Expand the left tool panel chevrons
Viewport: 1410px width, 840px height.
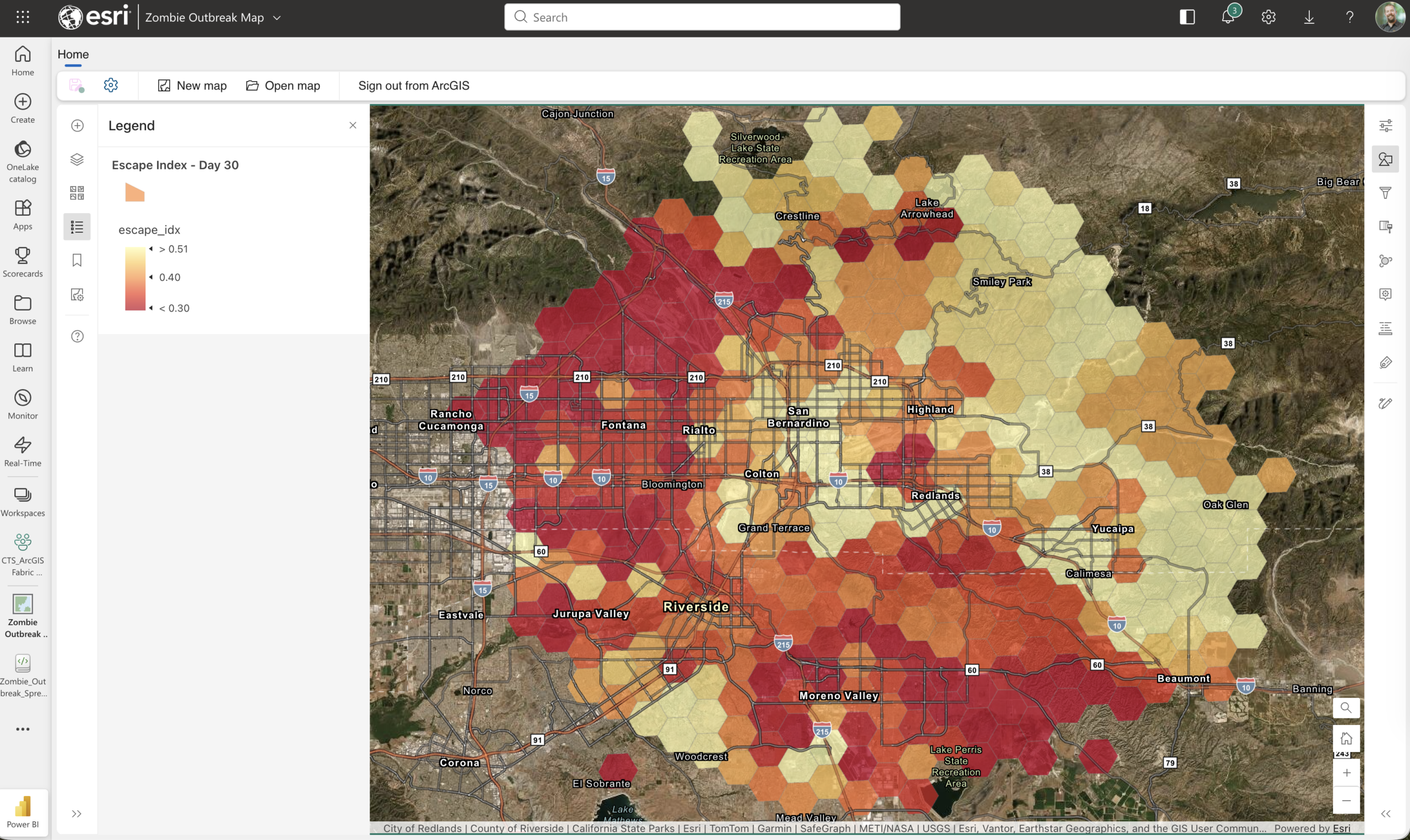[77, 814]
